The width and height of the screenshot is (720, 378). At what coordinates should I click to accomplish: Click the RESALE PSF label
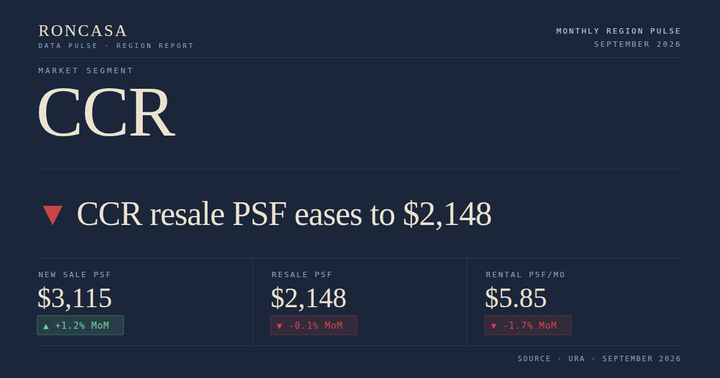[302, 275]
